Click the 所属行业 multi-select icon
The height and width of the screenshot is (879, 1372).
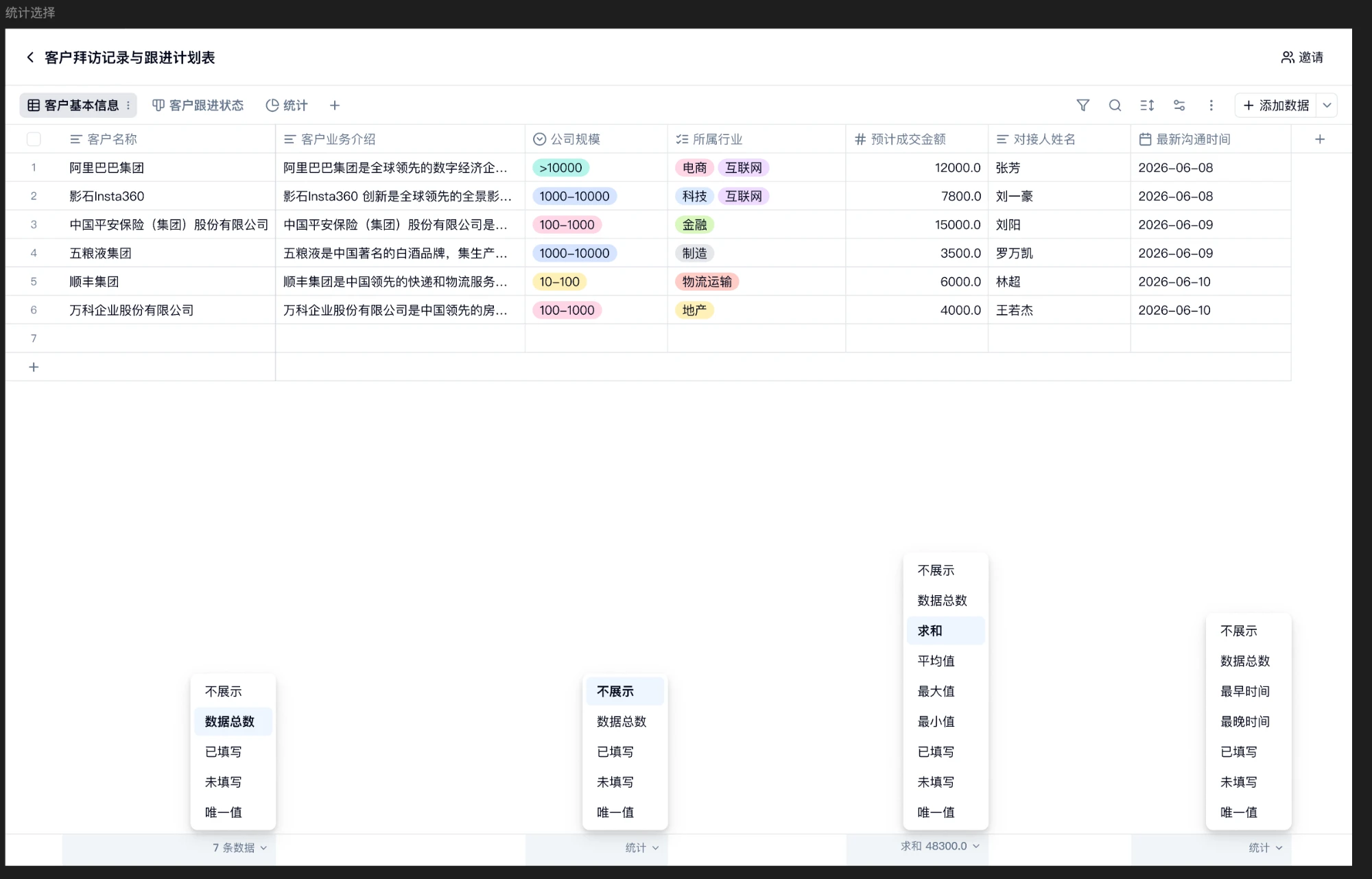[x=682, y=139]
